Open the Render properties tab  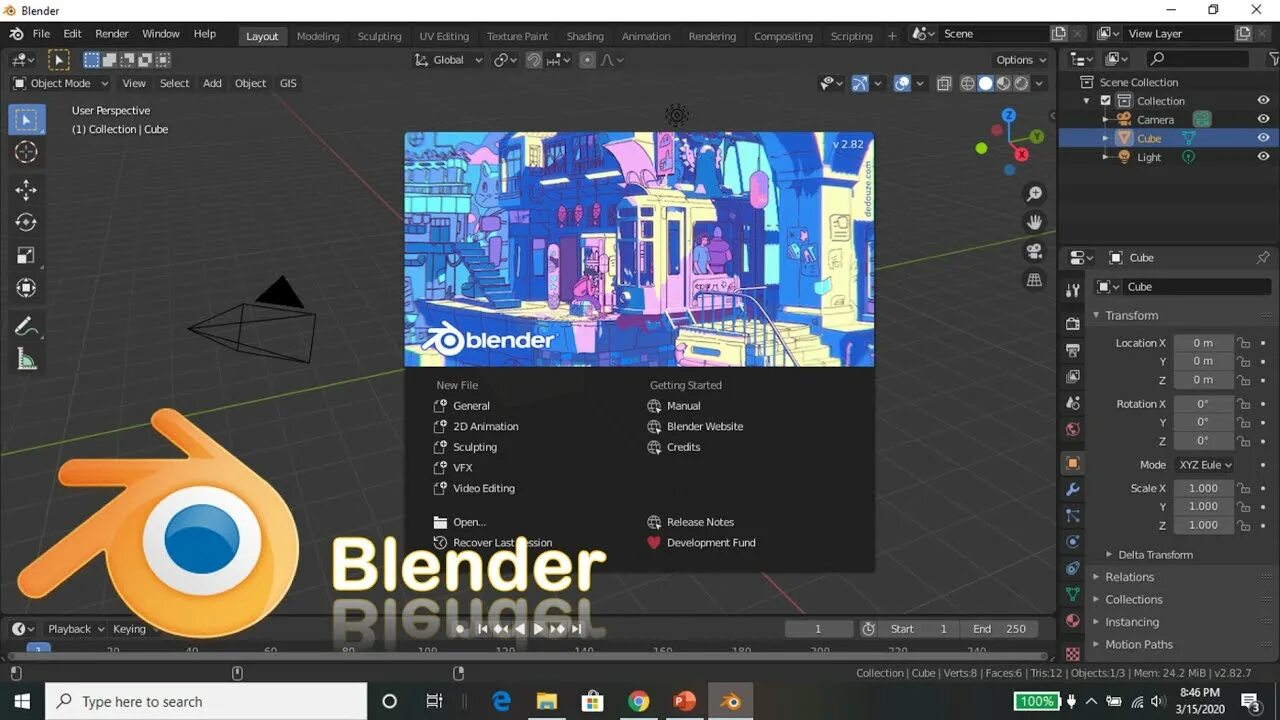[1073, 324]
